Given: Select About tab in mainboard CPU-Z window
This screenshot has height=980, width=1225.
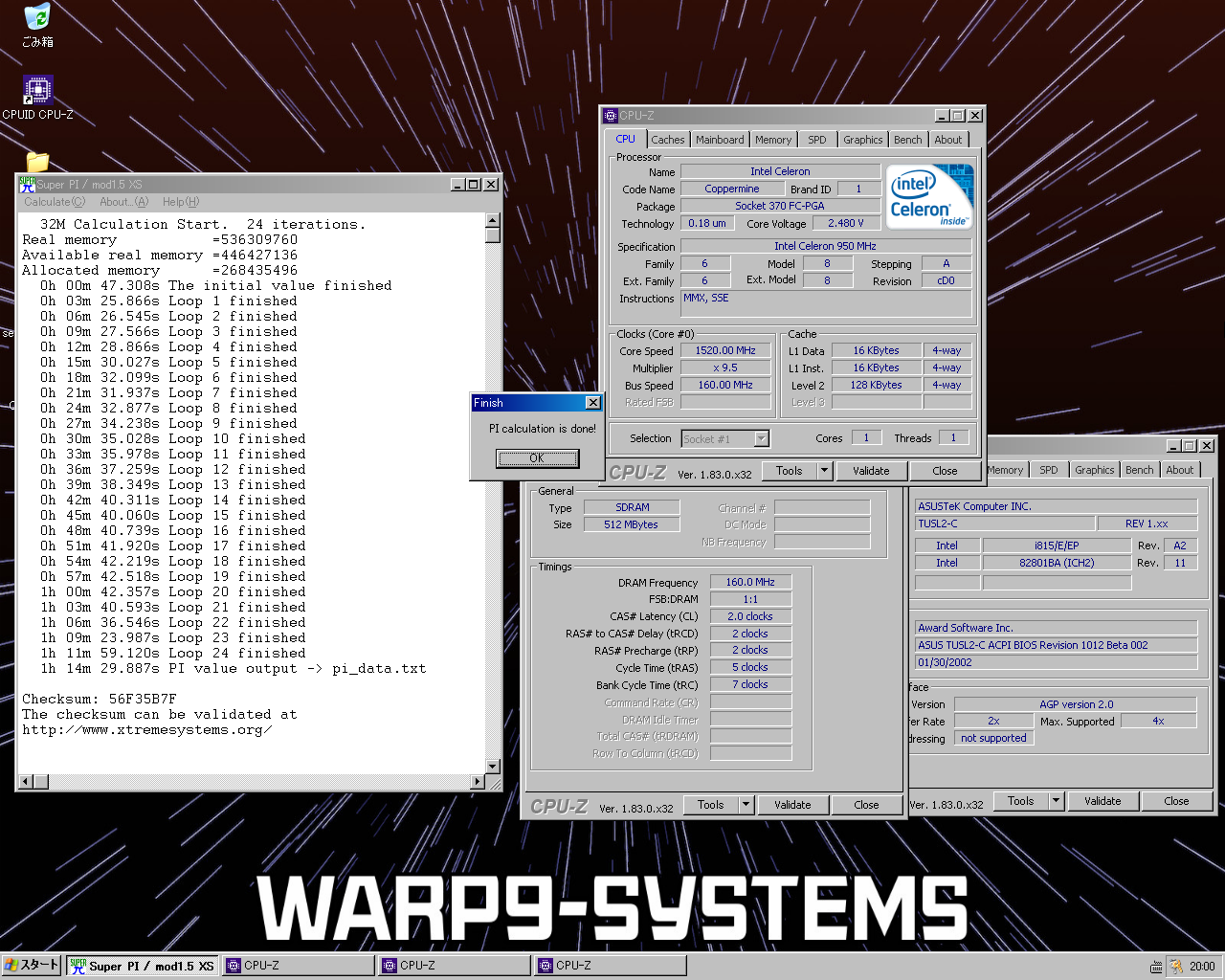Looking at the screenshot, I should coord(1180,470).
